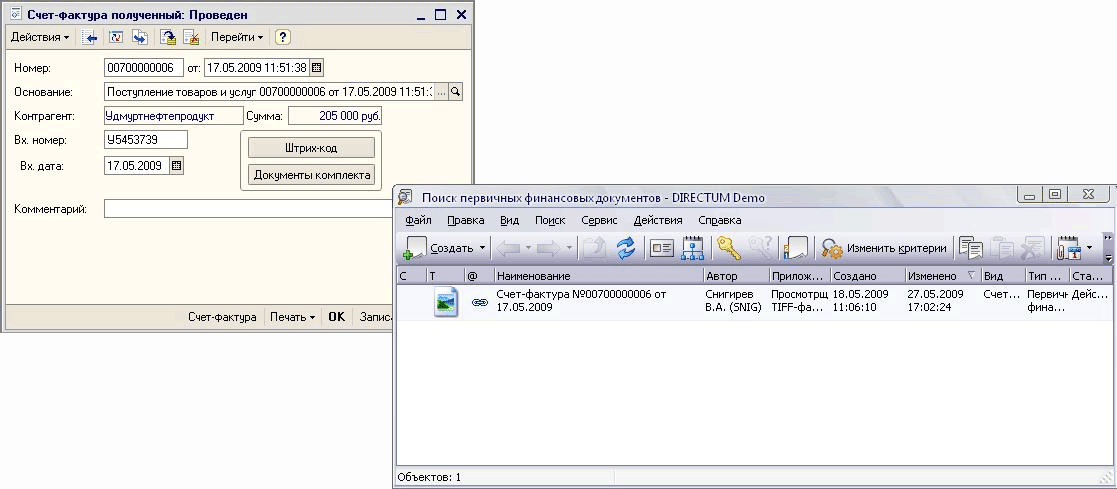Click the card view icon in DIRECTUM toolbar

click(662, 248)
